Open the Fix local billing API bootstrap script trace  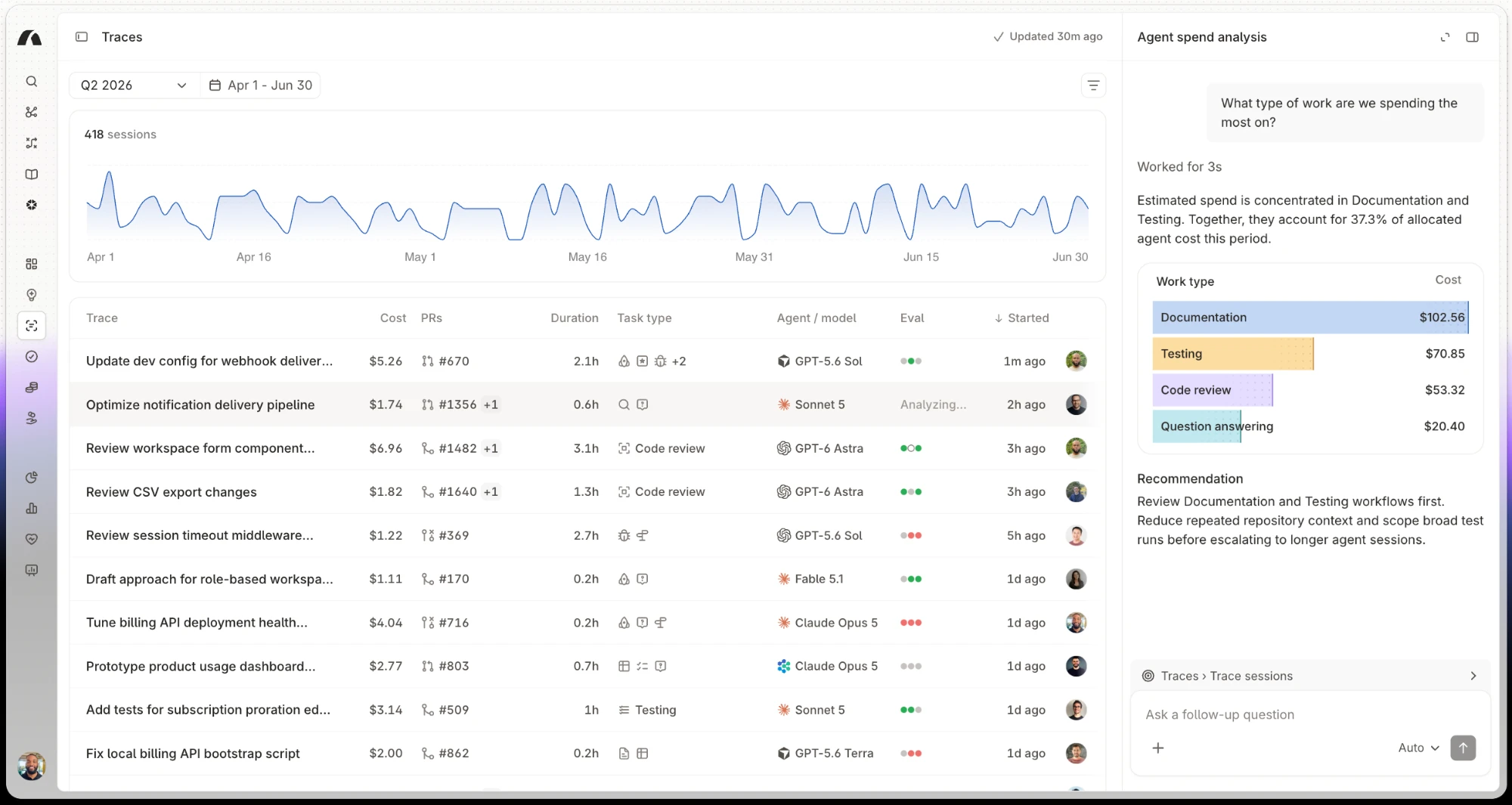(x=193, y=754)
